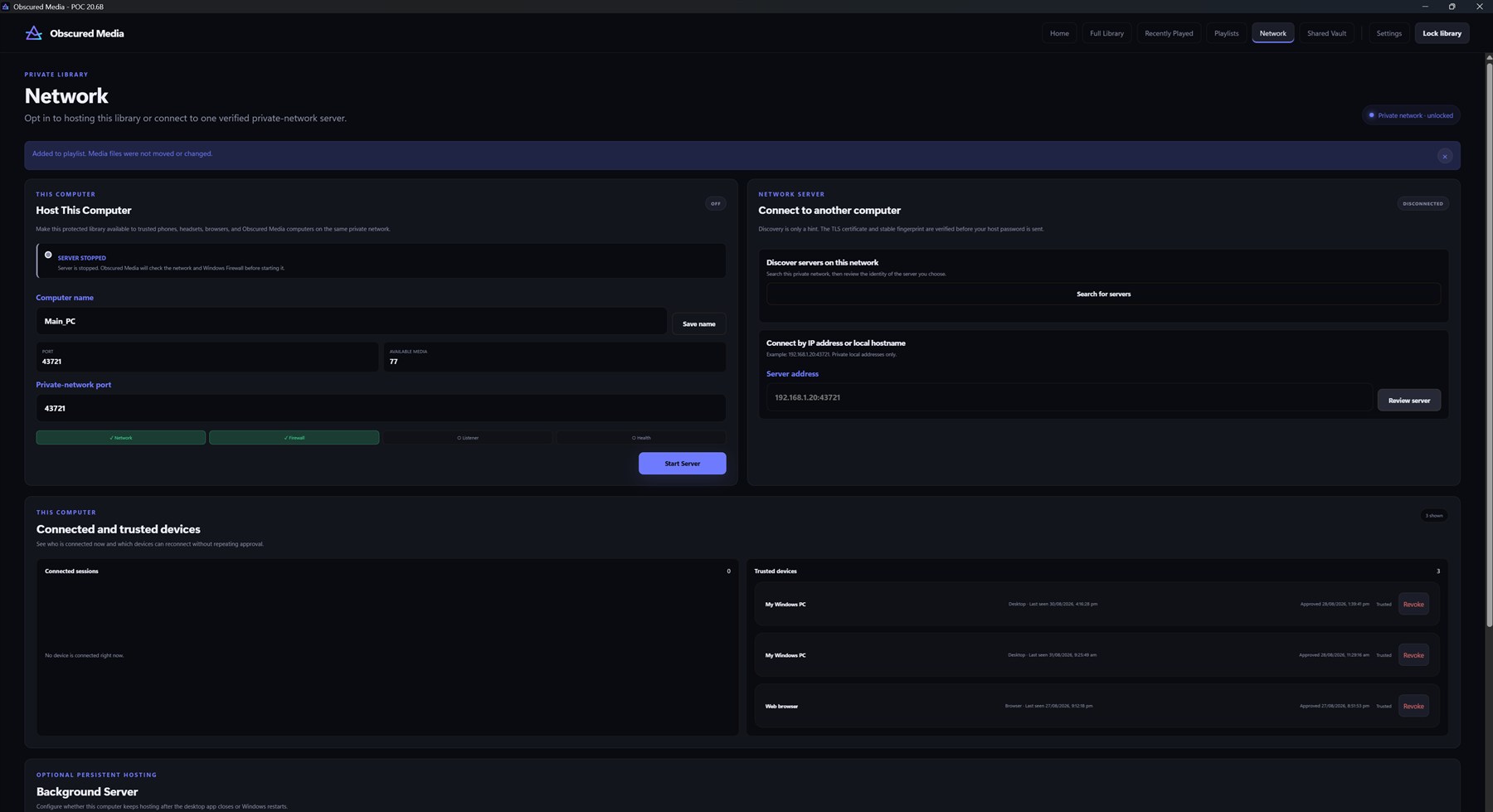Image resolution: width=1493 pixels, height=812 pixels.
Task: Click the AVAILABLE MEDIA value "77"
Action: tap(393, 362)
